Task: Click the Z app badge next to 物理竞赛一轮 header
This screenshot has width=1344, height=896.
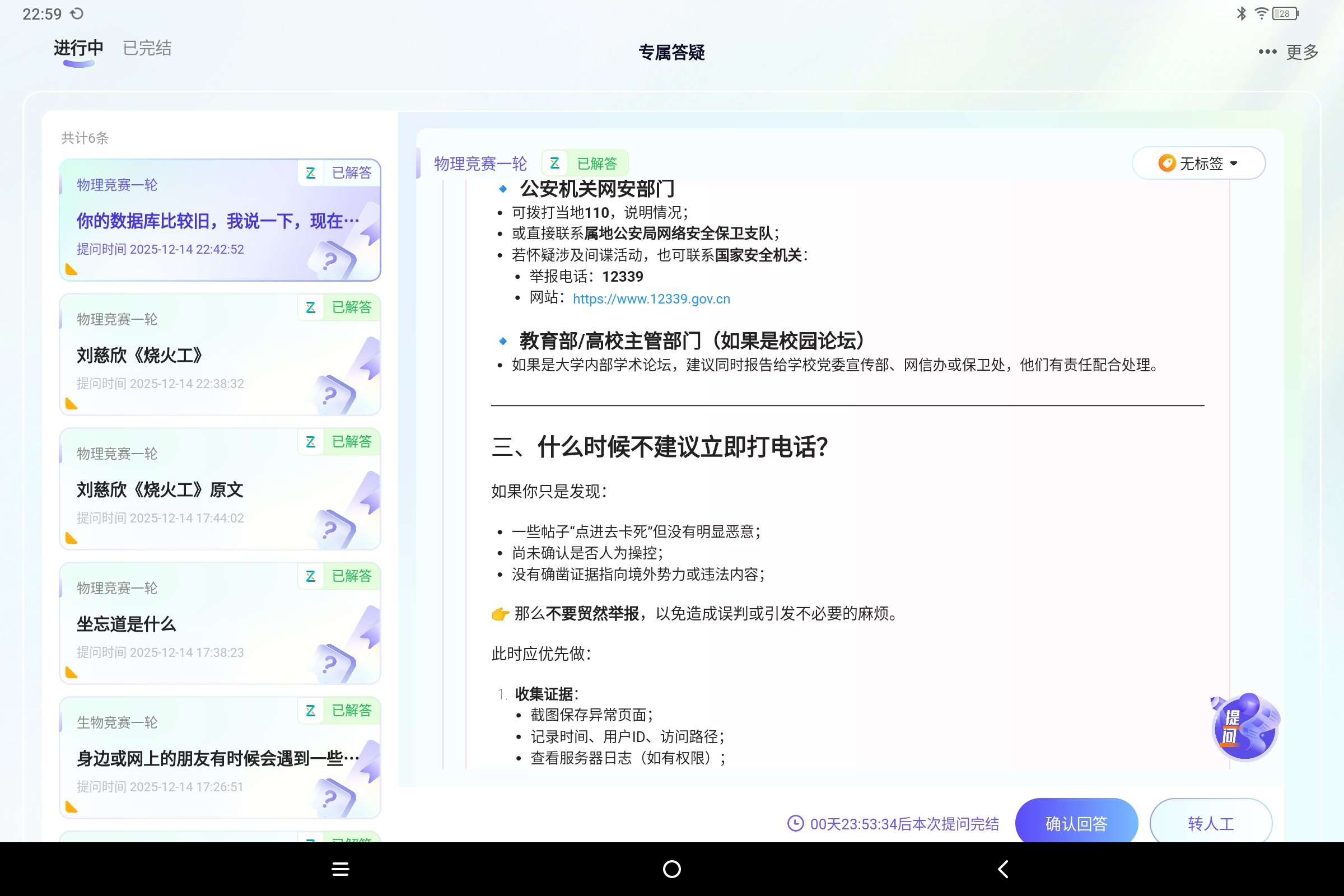Action: [553, 163]
